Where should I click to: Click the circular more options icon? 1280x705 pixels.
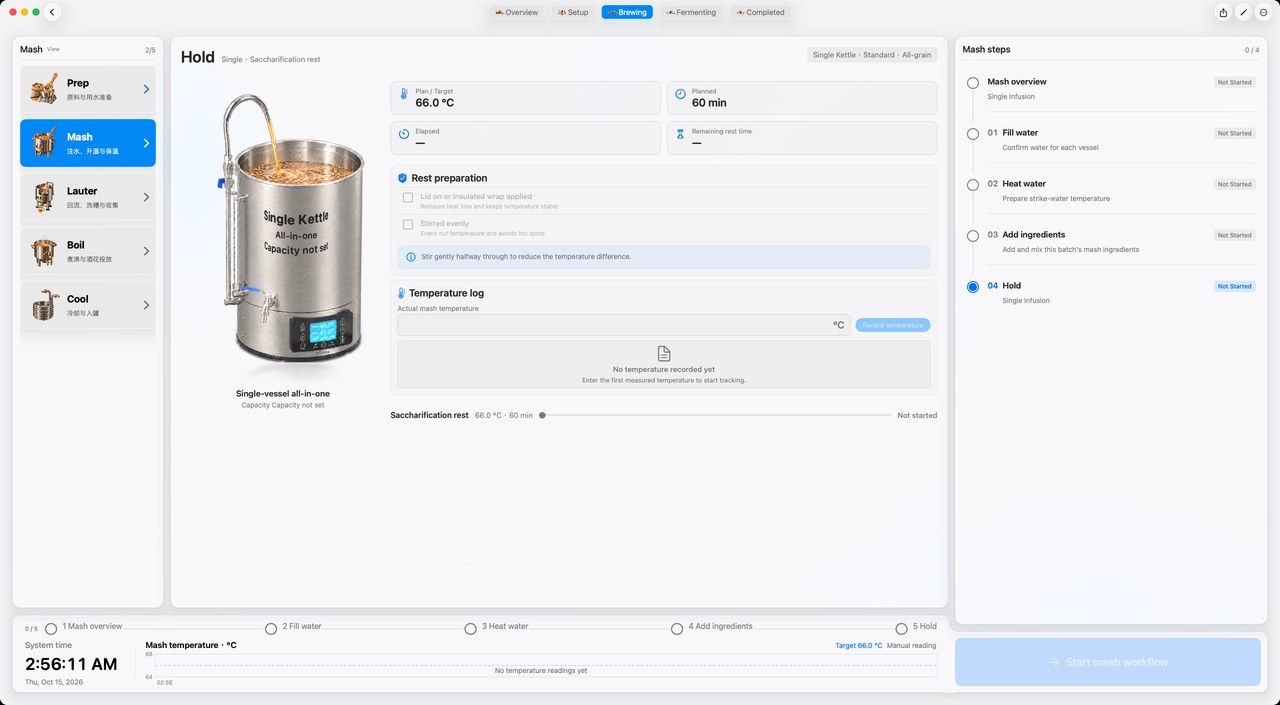point(1263,12)
